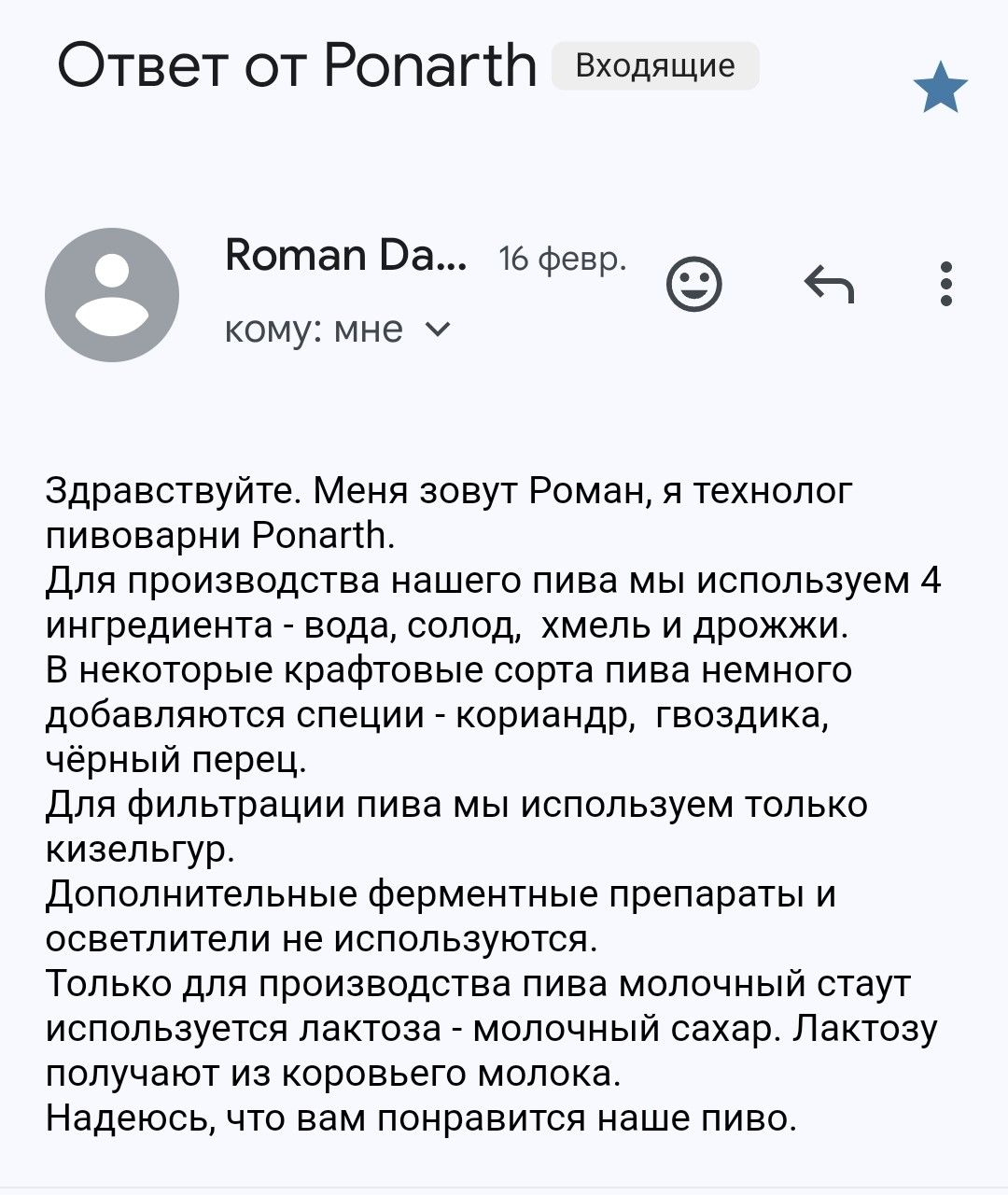Tap the кому: мне recipient line
Image resolution: width=1008 pixels, height=1195 pixels.
pyautogui.click(x=338, y=330)
